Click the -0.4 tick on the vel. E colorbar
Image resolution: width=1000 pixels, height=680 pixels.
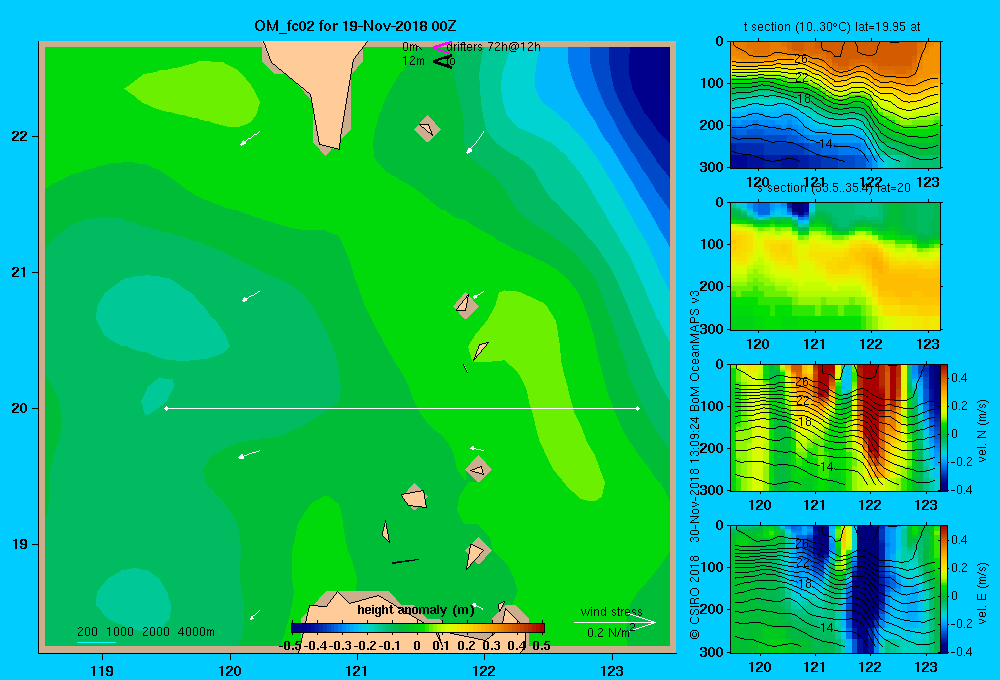(x=961, y=651)
